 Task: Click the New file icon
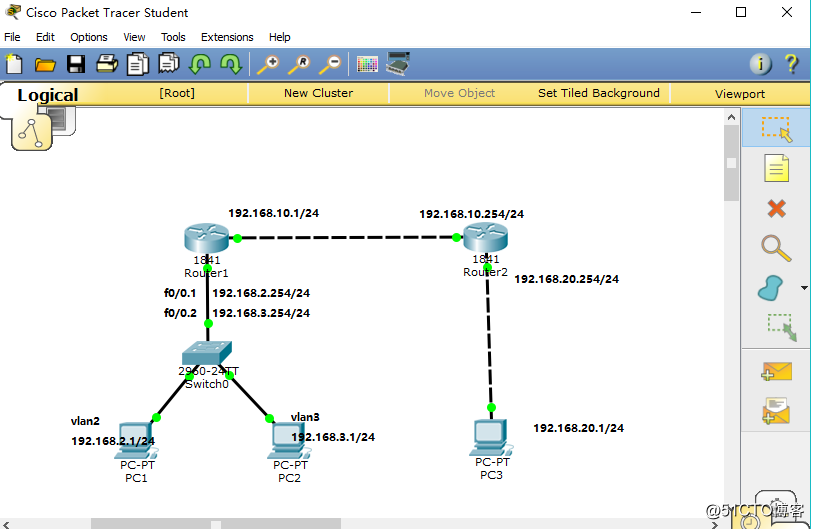[x=14, y=64]
